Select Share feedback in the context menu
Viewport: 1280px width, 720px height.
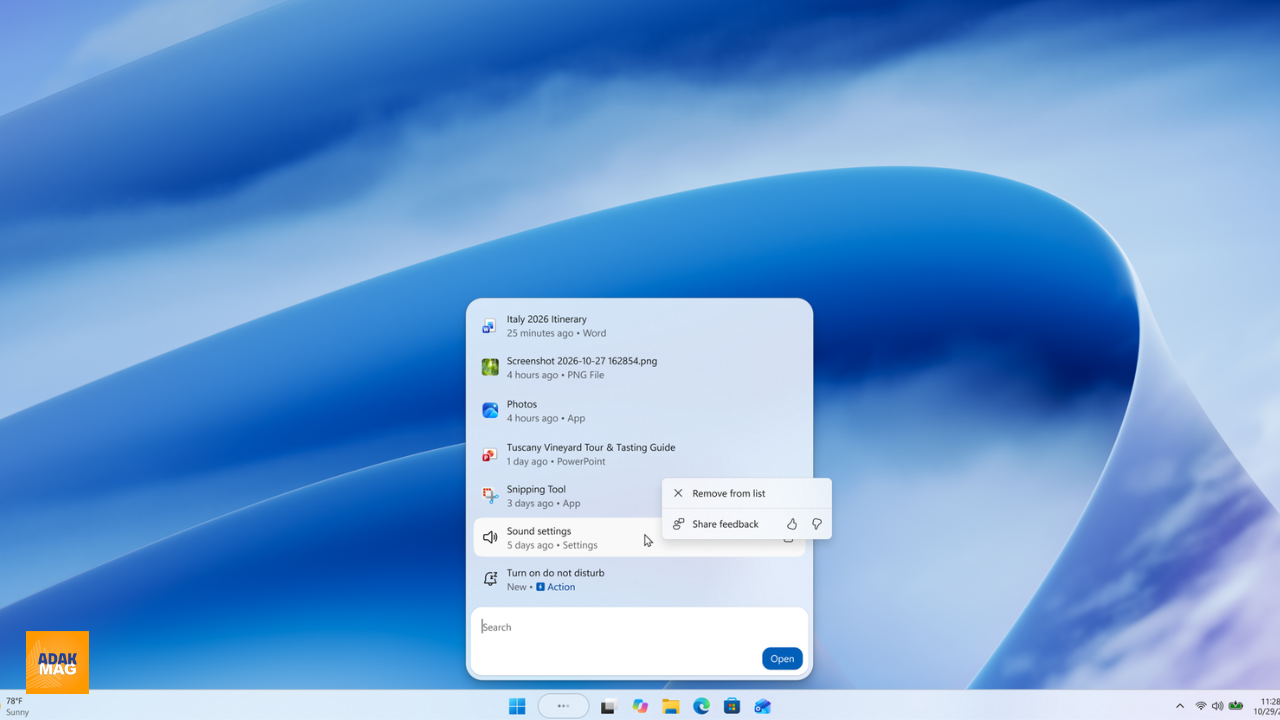pos(725,524)
